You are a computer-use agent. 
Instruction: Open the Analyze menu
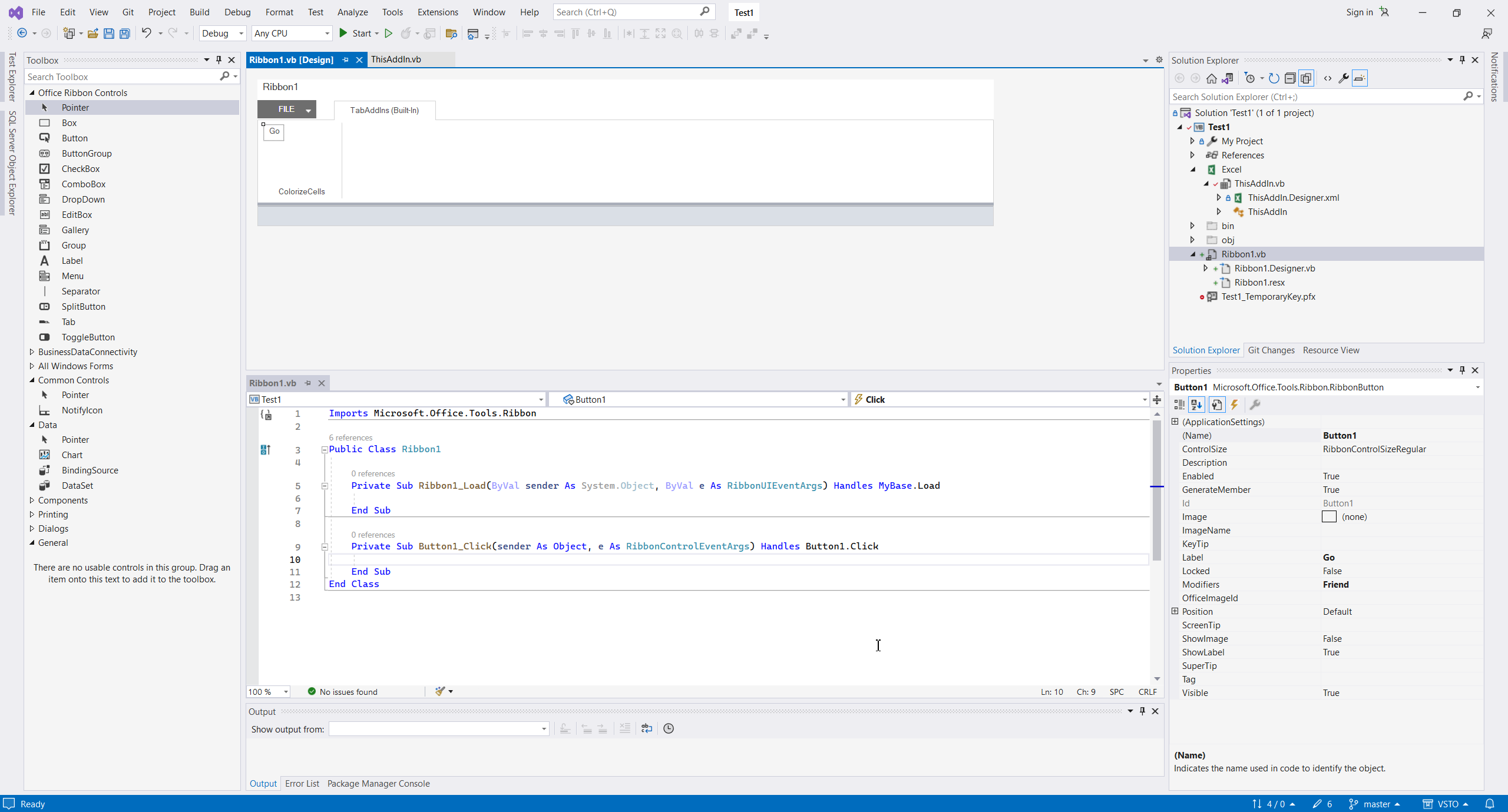click(x=352, y=12)
